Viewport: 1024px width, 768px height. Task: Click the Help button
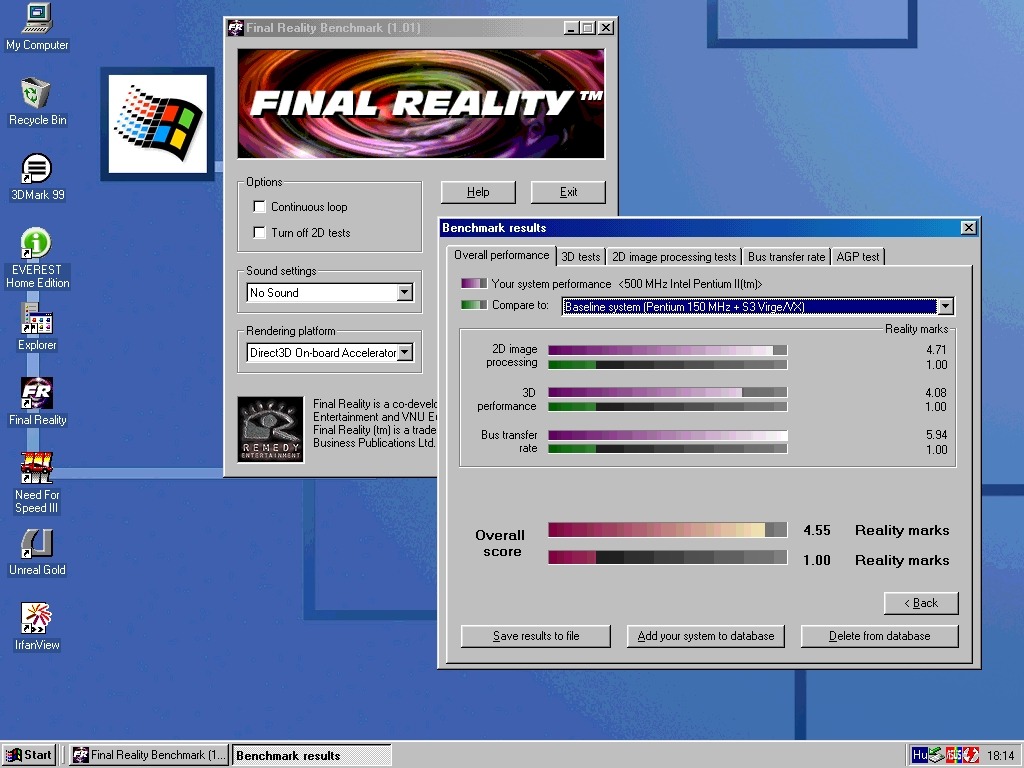click(x=478, y=192)
